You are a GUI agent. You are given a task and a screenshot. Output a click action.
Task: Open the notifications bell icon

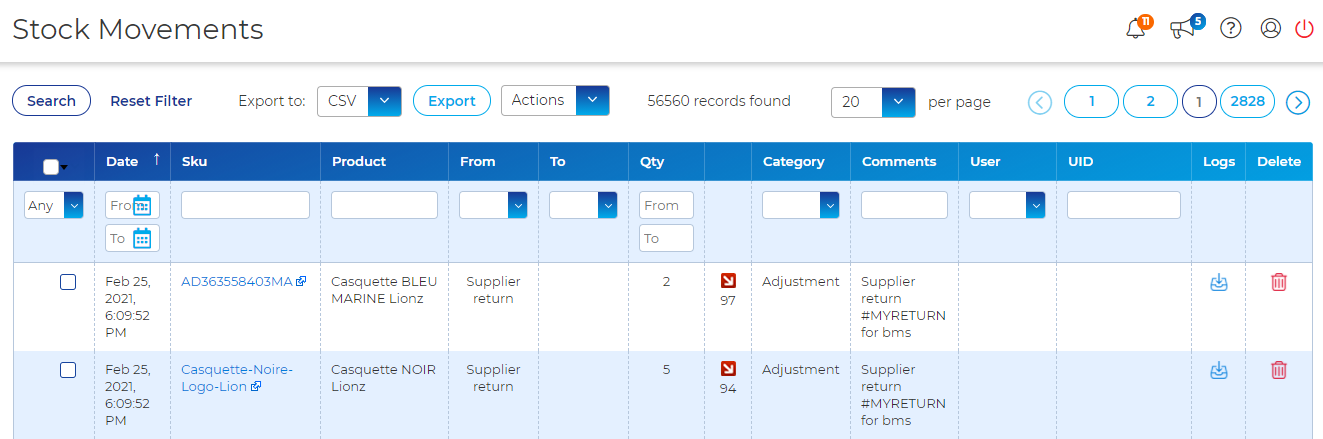[1135, 29]
